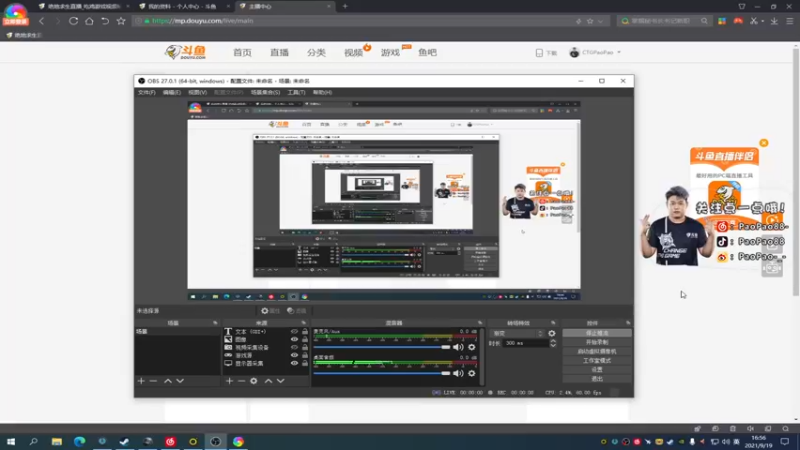
Task: Open transition properties gear icon
Action: [552, 333]
